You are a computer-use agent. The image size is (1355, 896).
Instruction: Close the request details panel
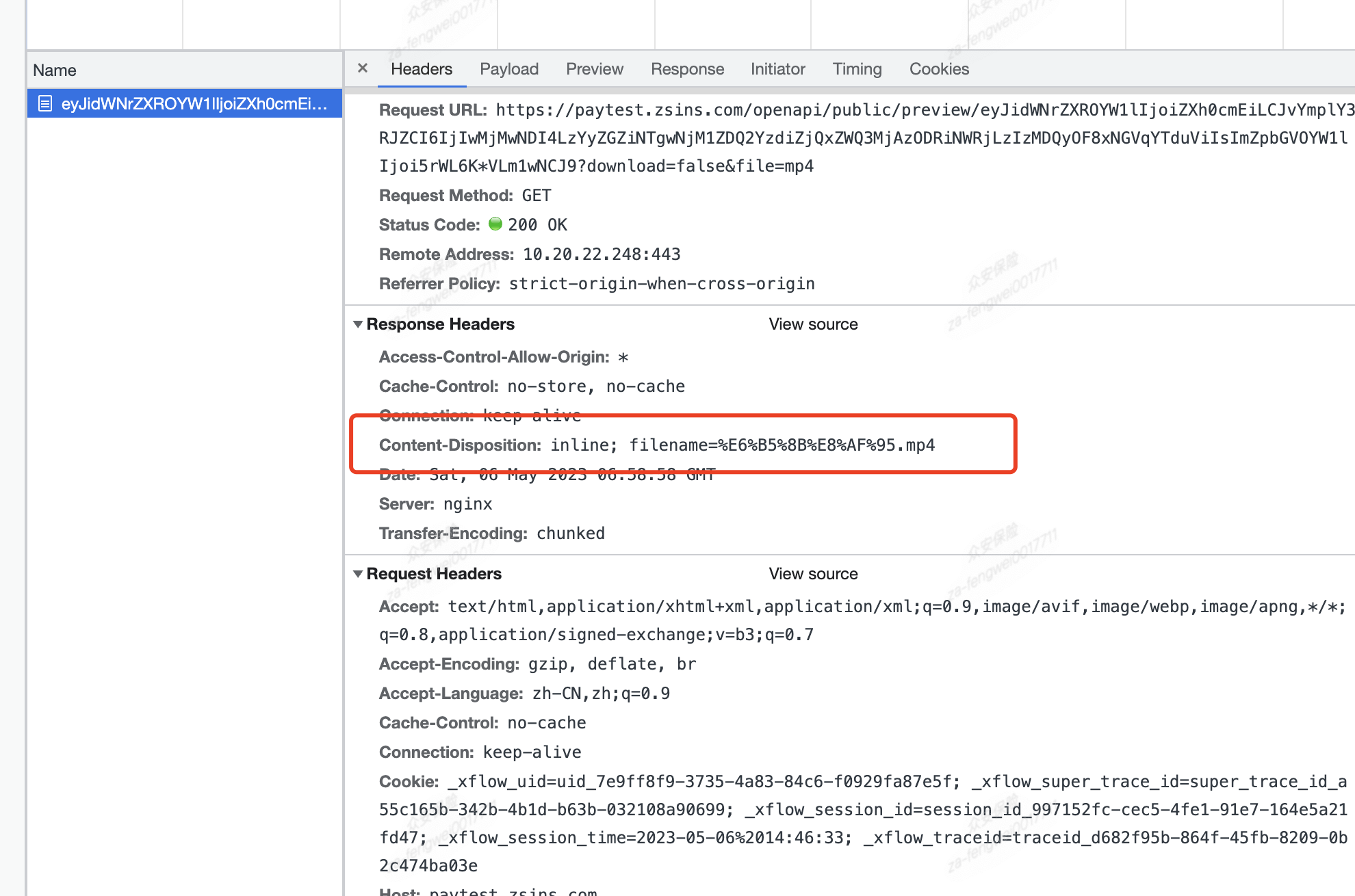[363, 68]
